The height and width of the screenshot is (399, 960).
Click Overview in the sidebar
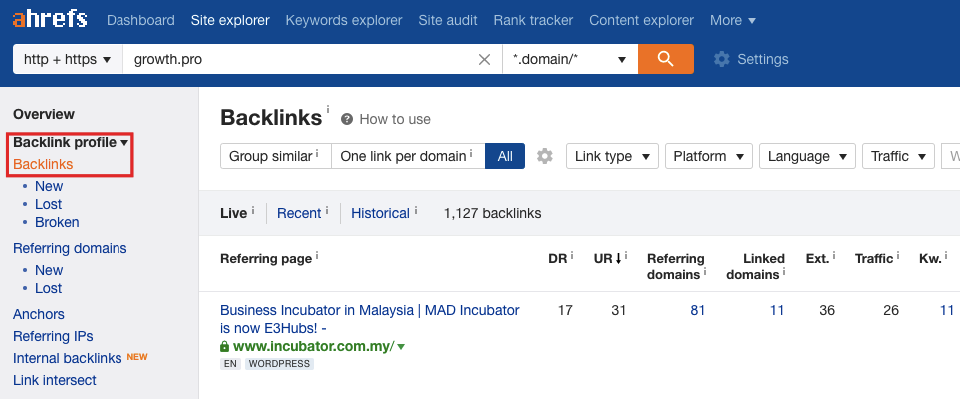[x=44, y=114]
